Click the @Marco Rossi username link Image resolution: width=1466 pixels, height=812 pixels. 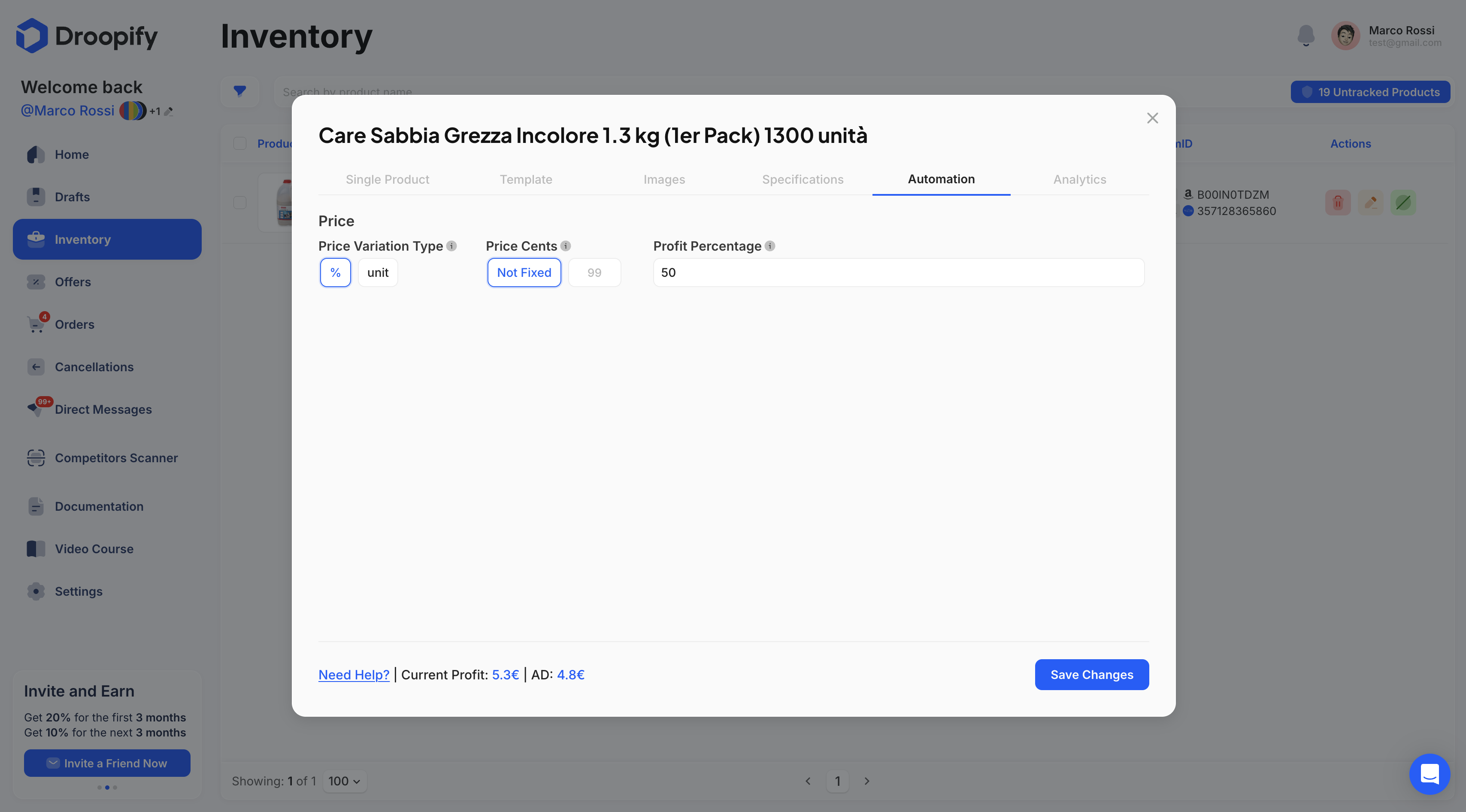tap(68, 110)
